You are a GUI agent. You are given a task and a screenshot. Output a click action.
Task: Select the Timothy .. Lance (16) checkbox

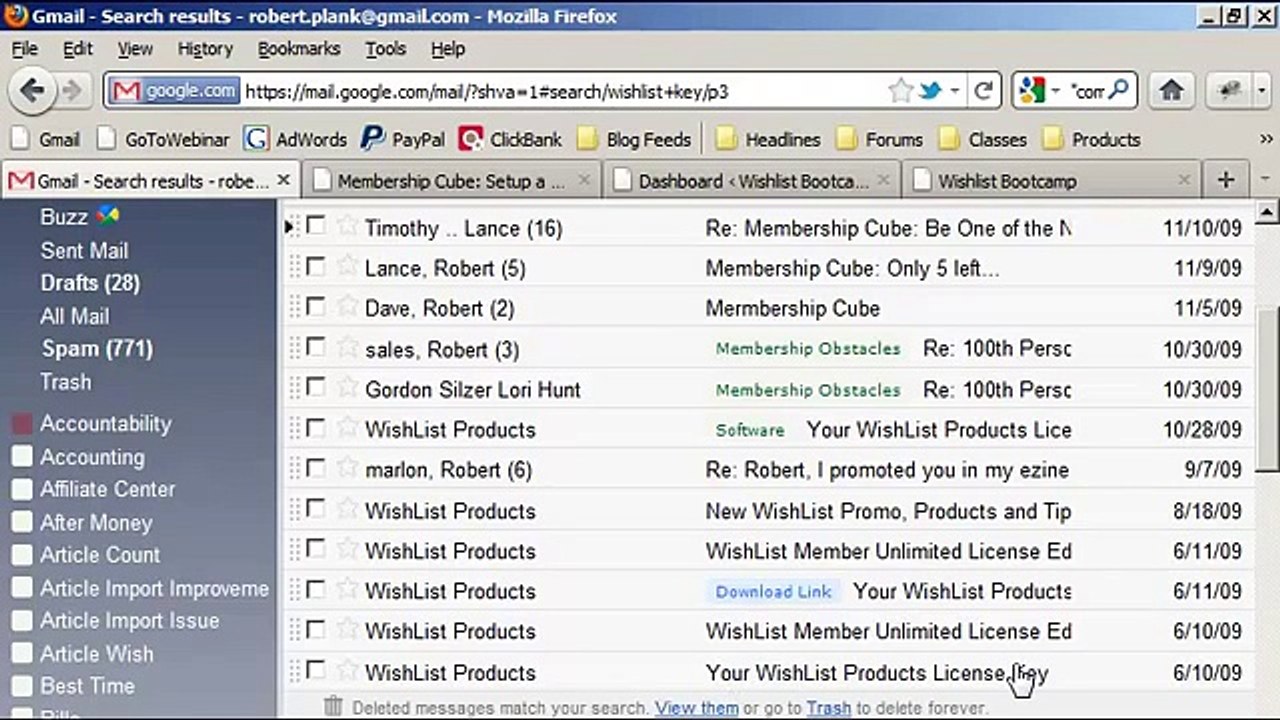[315, 226]
